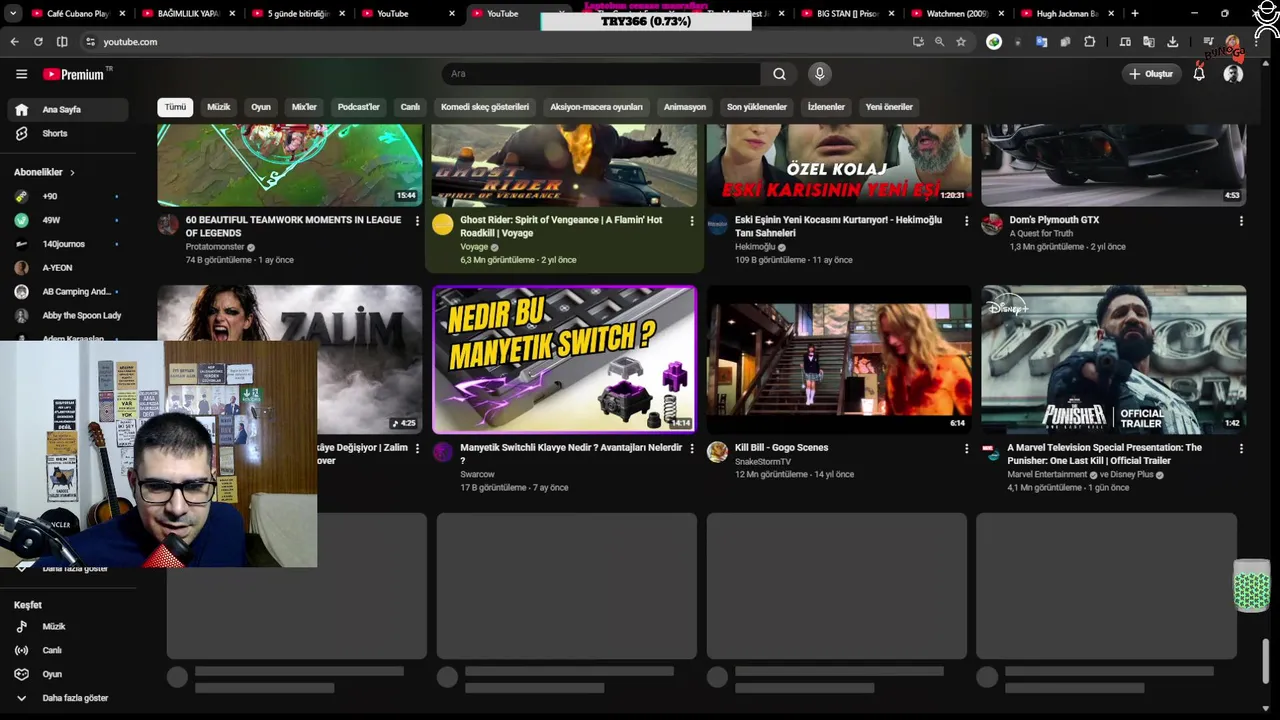The width and height of the screenshot is (1280, 720).
Task: Reload the page
Action: 38,42
